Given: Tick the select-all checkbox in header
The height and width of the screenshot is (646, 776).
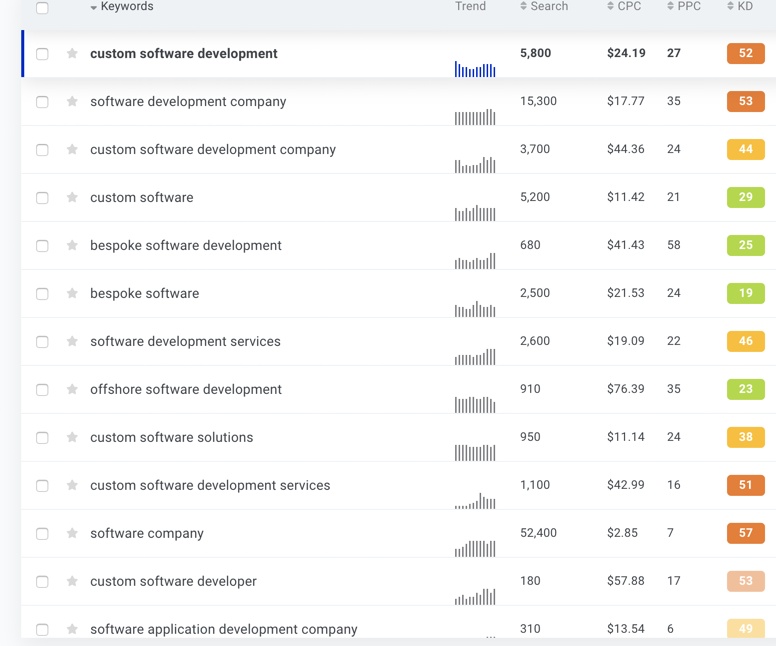Looking at the screenshot, I should pyautogui.click(x=42, y=8).
